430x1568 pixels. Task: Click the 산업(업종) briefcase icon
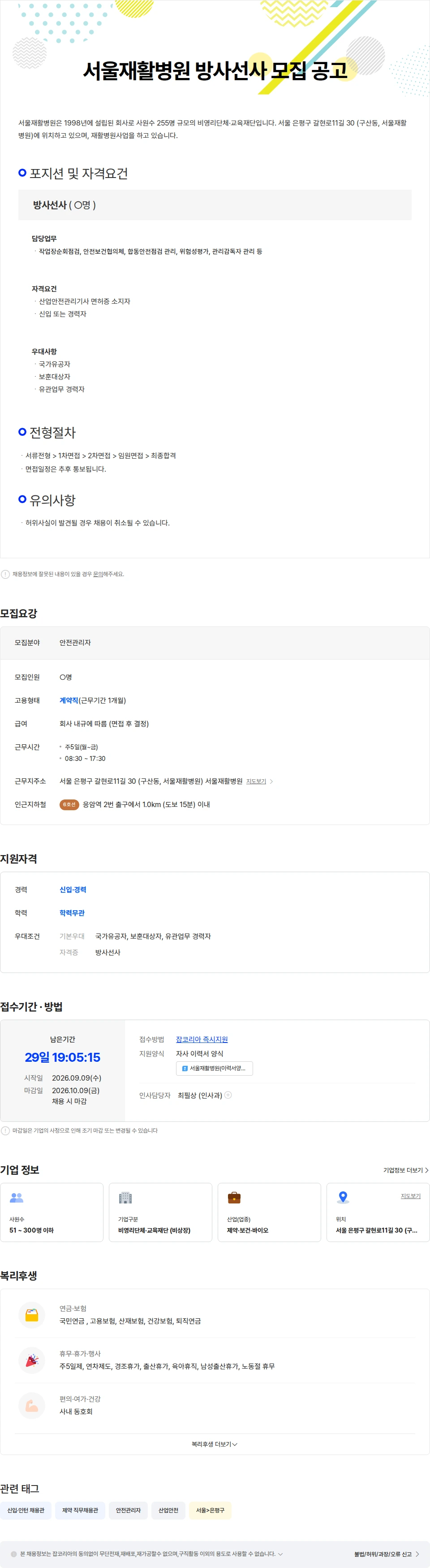(x=234, y=1197)
